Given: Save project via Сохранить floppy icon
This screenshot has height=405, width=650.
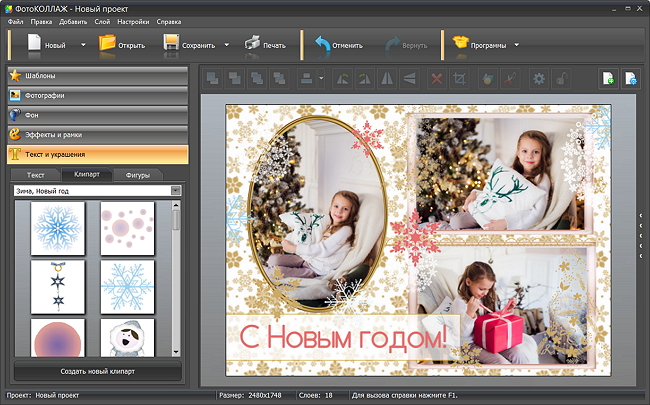Looking at the screenshot, I should coord(171,43).
